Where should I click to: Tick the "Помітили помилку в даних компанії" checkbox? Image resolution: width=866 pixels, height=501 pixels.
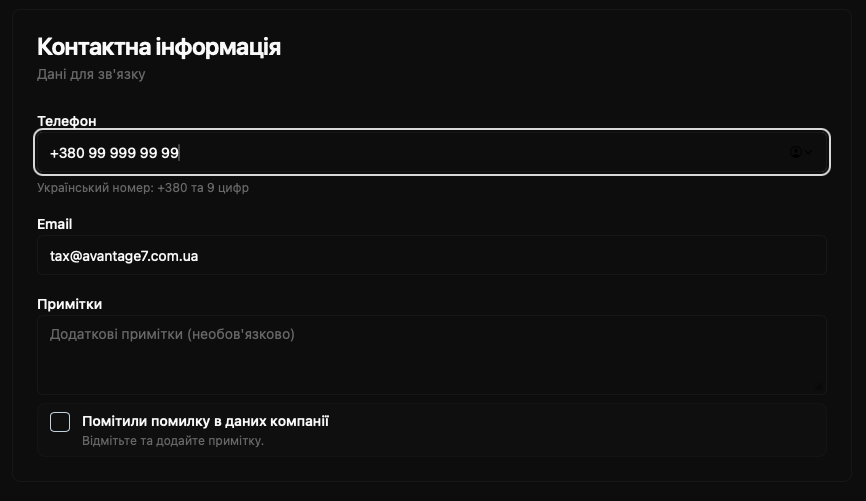coord(60,422)
